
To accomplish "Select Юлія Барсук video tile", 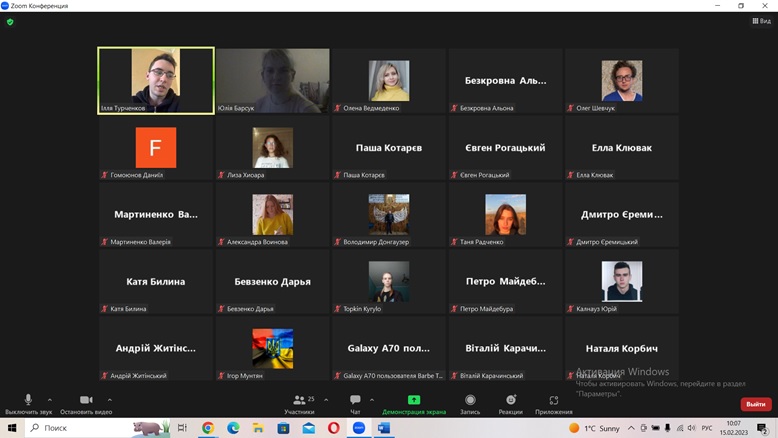I will pyautogui.click(x=272, y=81).
